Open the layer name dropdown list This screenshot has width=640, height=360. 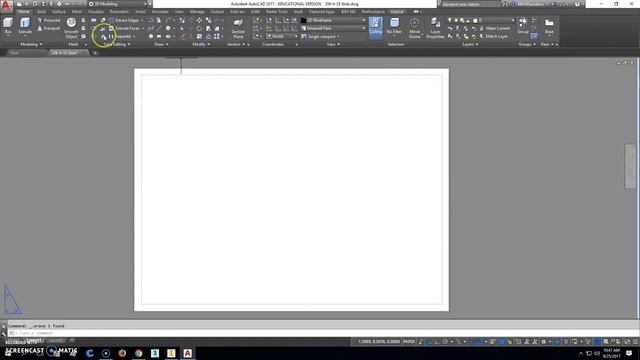493,20
